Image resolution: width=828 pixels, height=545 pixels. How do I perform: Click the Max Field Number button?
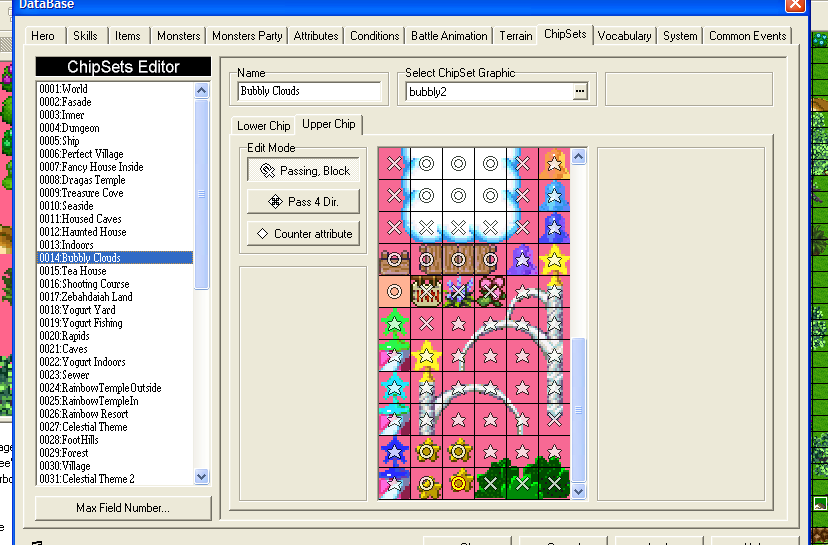[x=123, y=508]
